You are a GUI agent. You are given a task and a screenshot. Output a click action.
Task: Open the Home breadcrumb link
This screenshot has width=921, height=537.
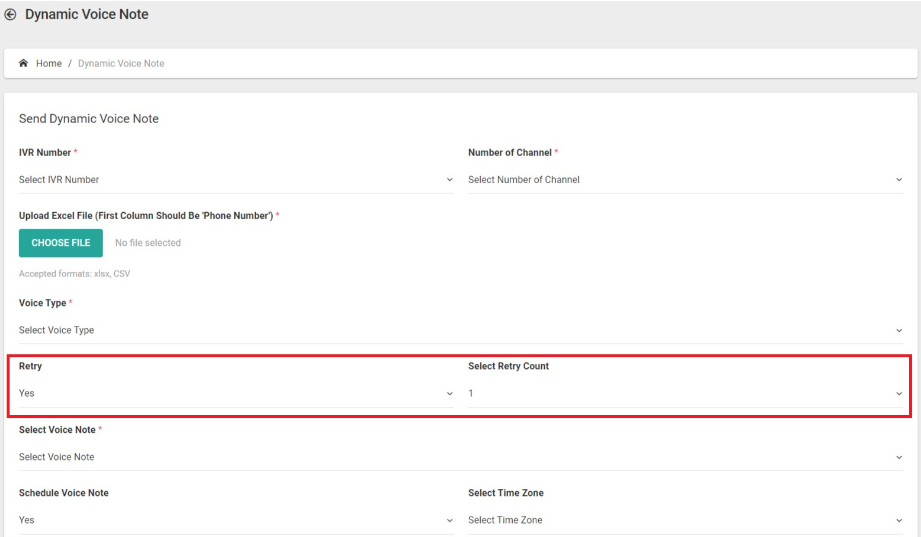[49, 63]
